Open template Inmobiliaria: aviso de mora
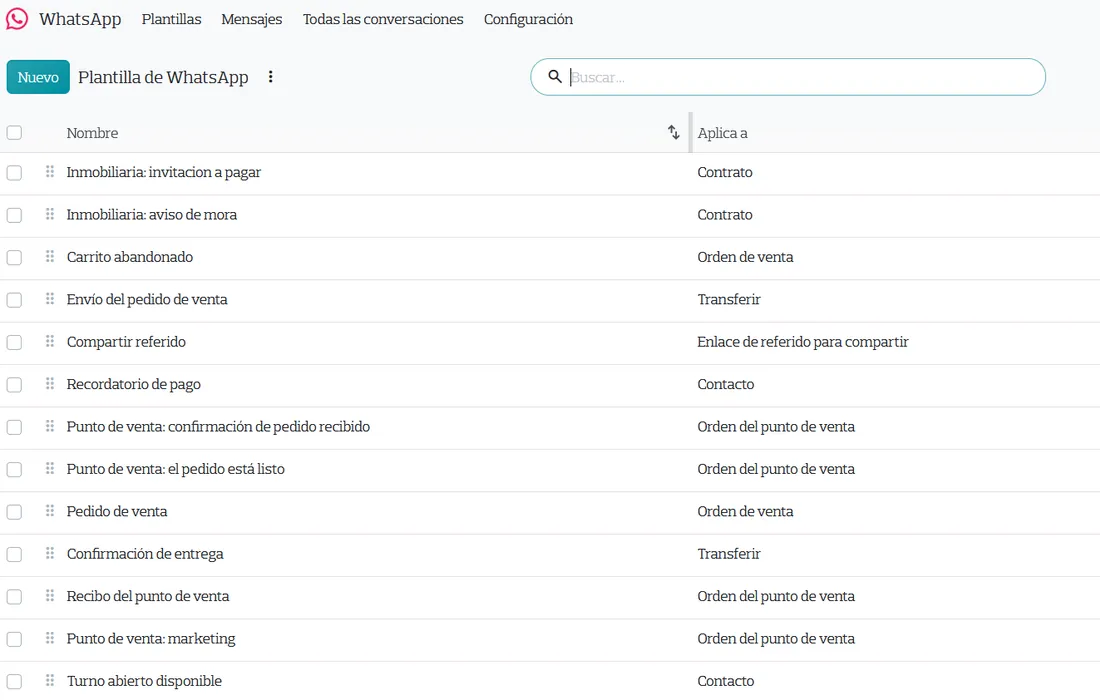The image size is (1100, 700). (x=152, y=215)
